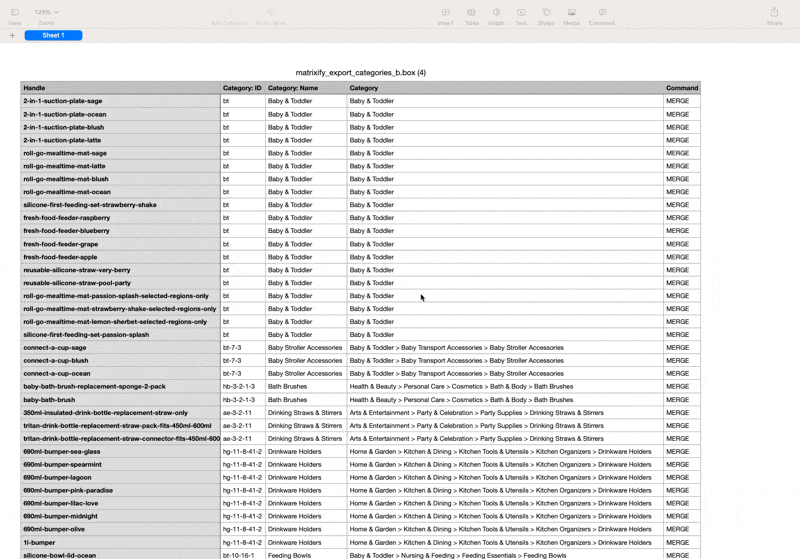800x559 pixels.
Task: Insert a Graph from toolbar
Action: coord(496,14)
